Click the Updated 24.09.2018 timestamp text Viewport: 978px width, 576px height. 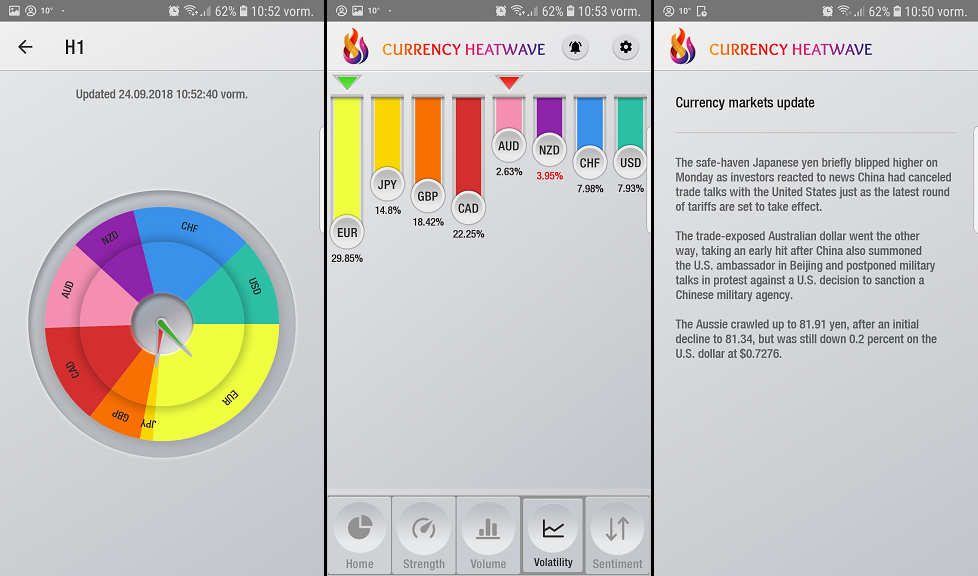point(162,94)
